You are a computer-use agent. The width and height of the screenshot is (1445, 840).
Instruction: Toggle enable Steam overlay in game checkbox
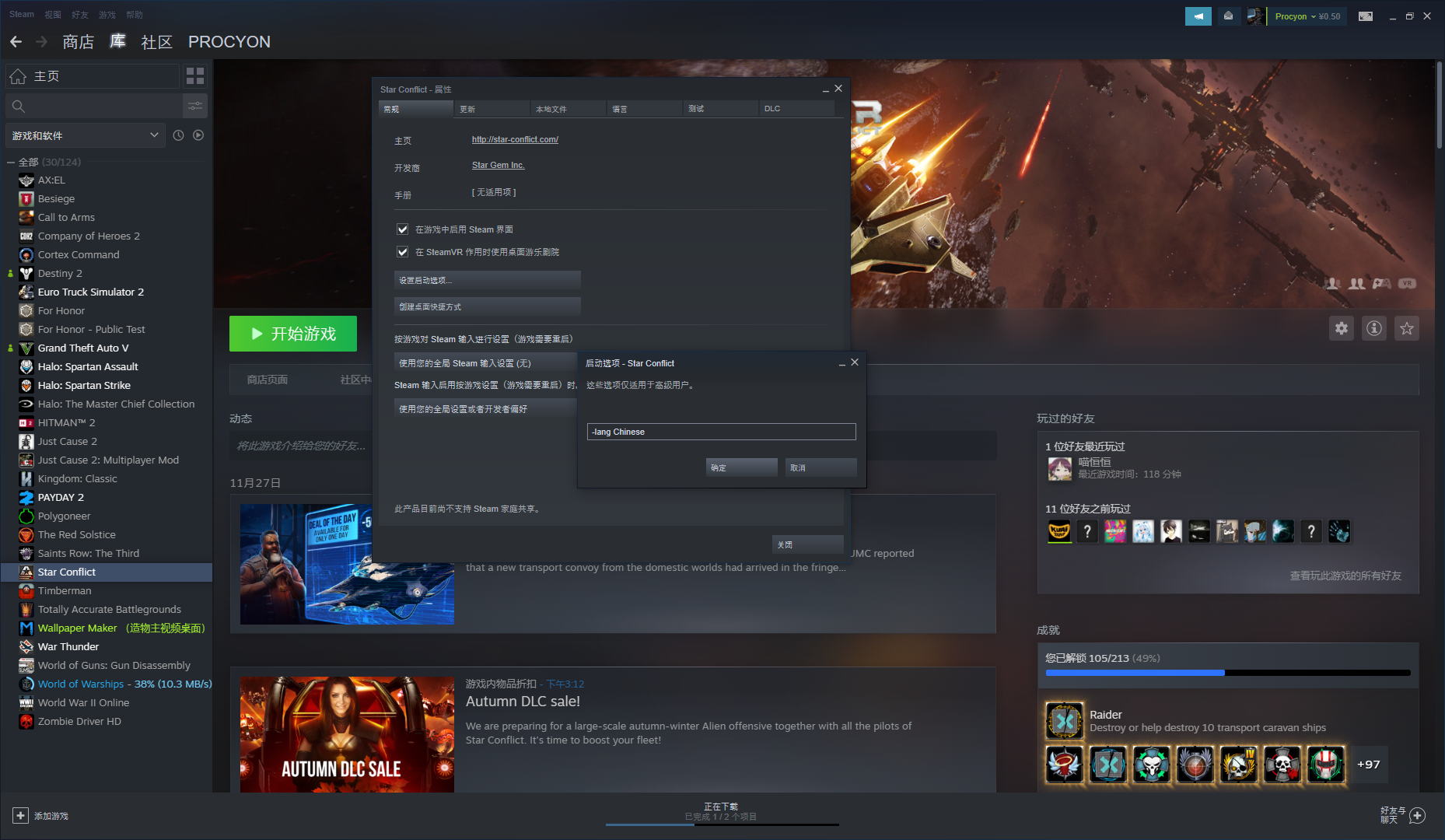coord(402,229)
